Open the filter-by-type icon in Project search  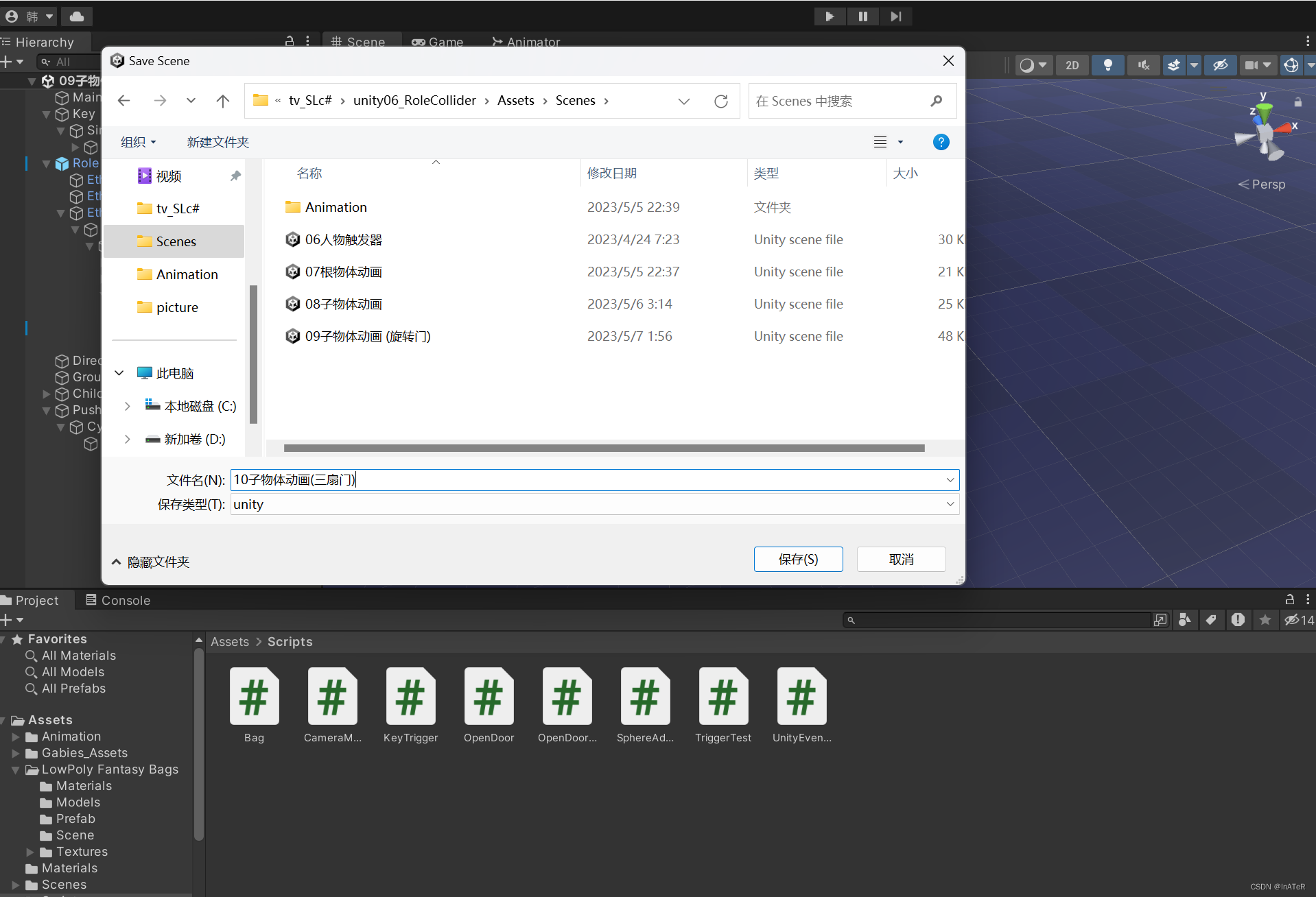pyautogui.click(x=1184, y=620)
